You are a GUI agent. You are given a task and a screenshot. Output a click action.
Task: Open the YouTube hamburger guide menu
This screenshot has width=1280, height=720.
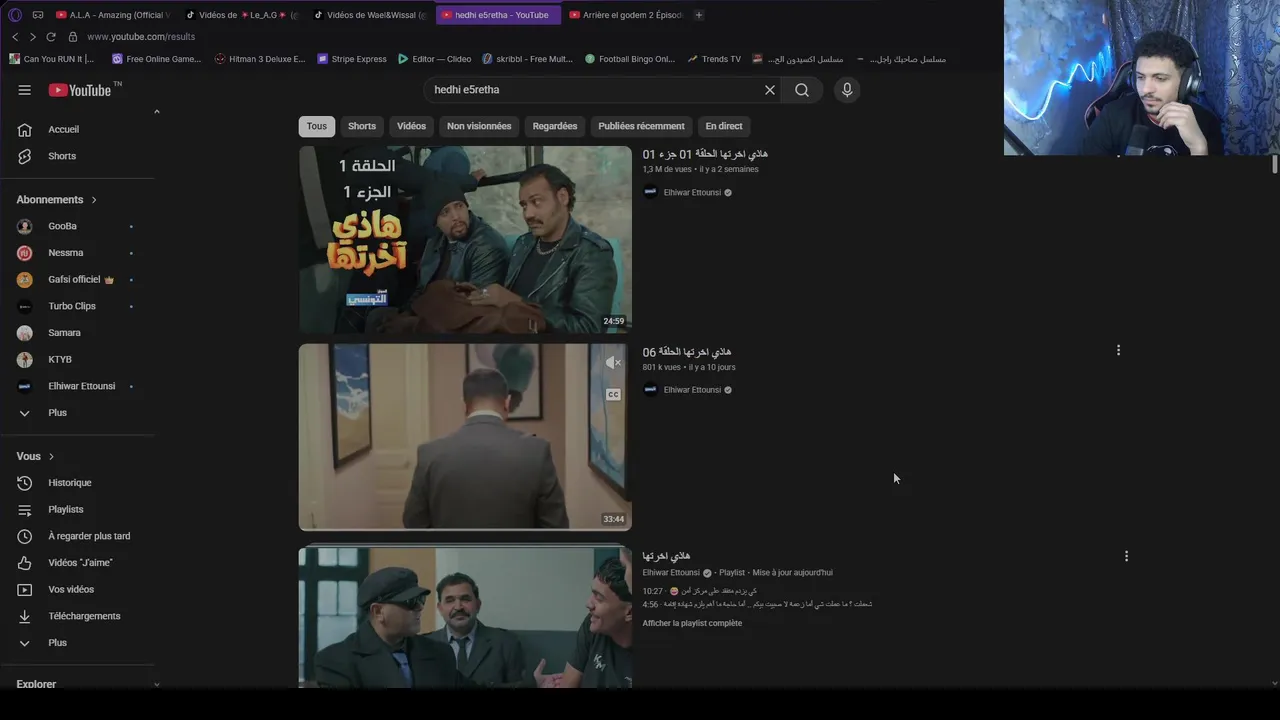[x=24, y=90]
